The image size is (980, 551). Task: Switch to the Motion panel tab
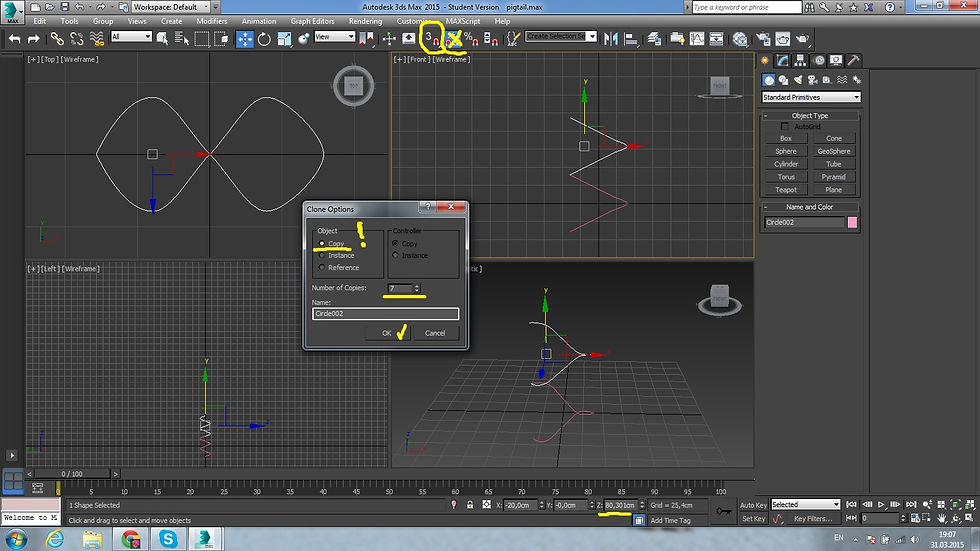(x=819, y=61)
